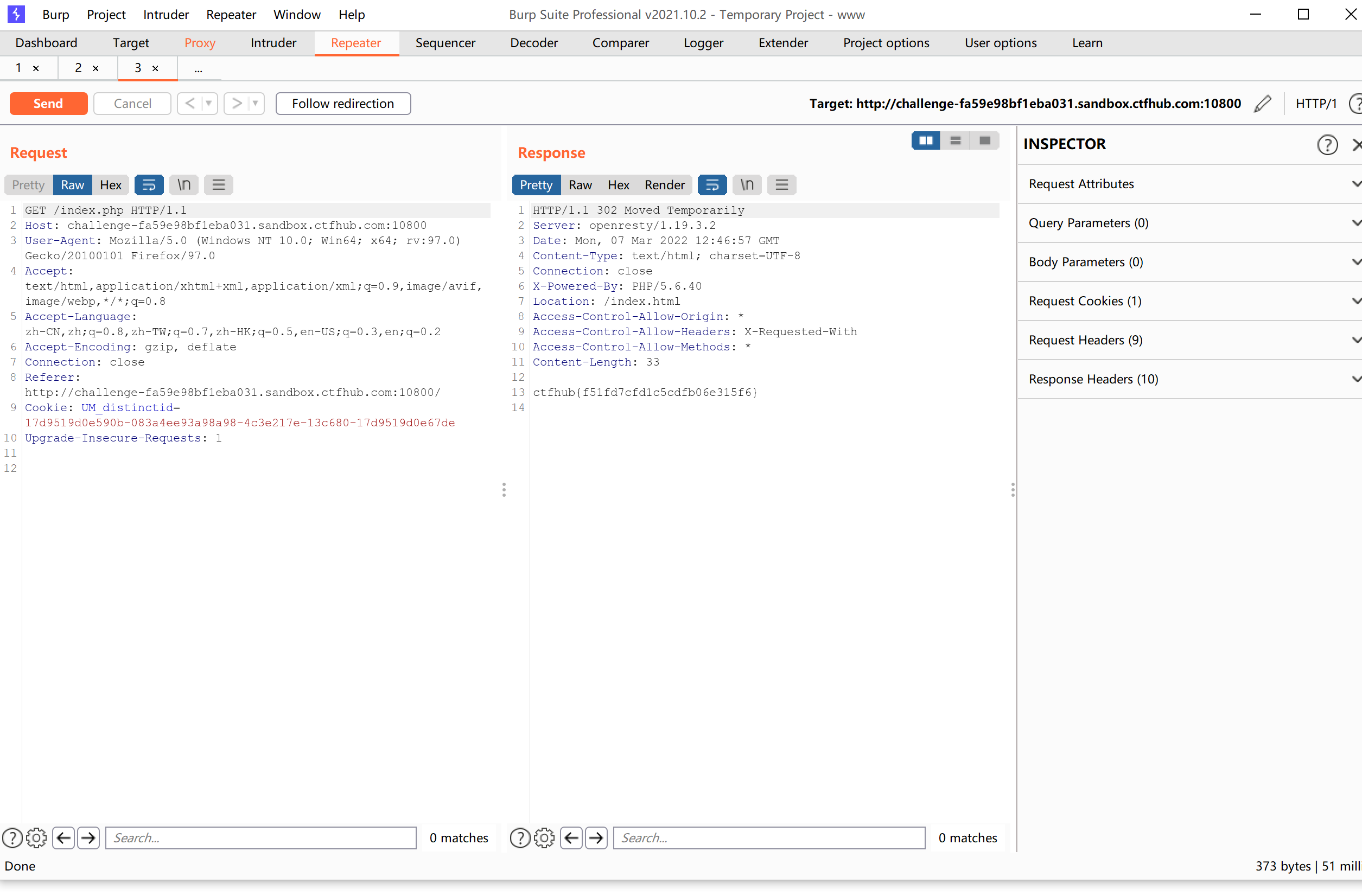Switch to the Extender tab

783,43
